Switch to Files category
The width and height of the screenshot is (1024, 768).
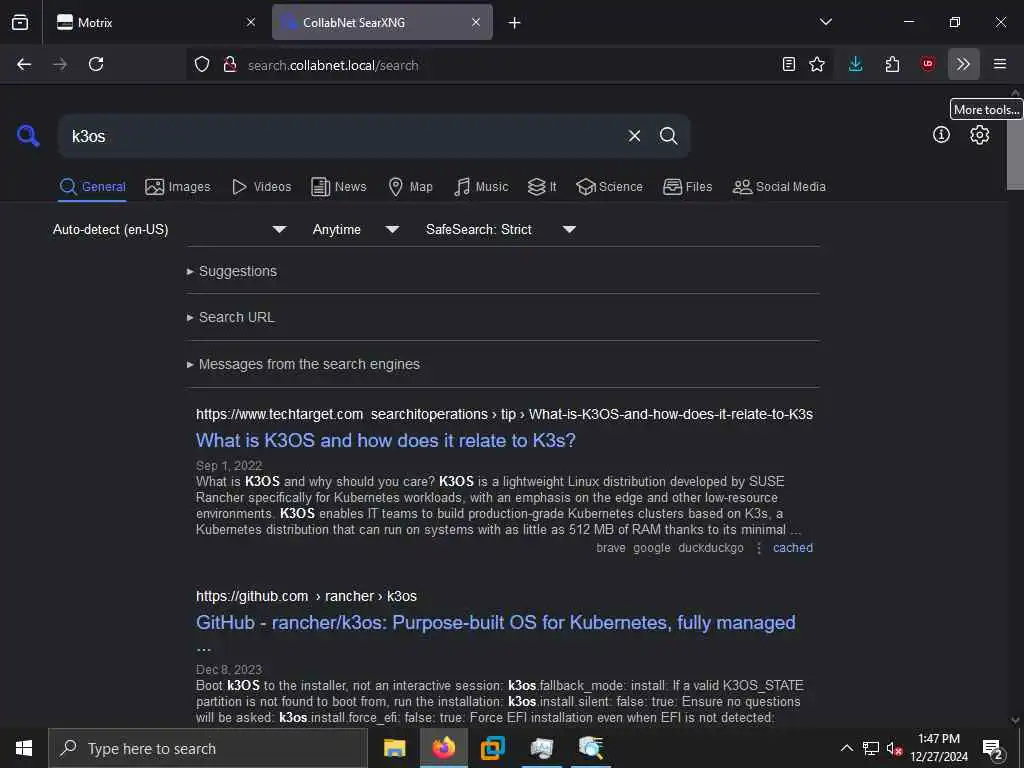(688, 187)
